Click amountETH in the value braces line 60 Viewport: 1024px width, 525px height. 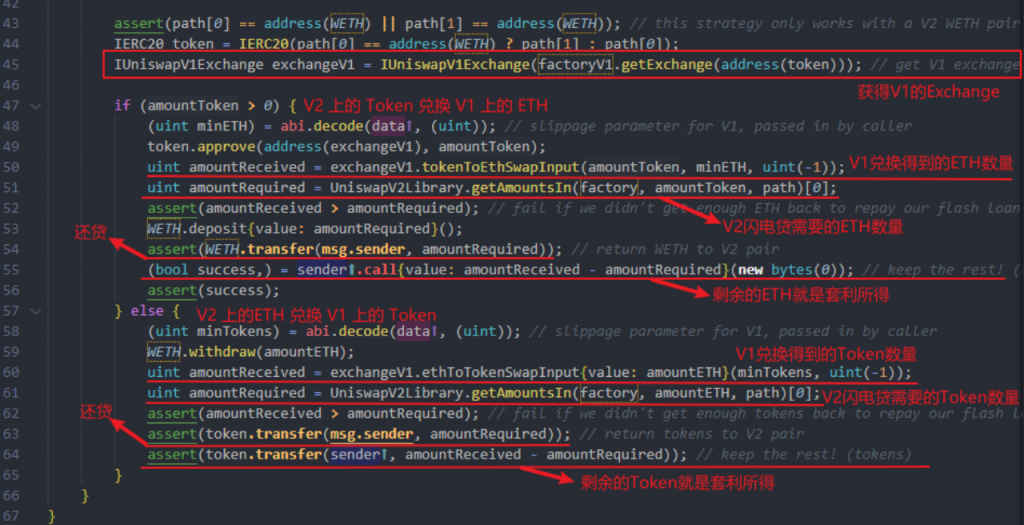coord(684,373)
